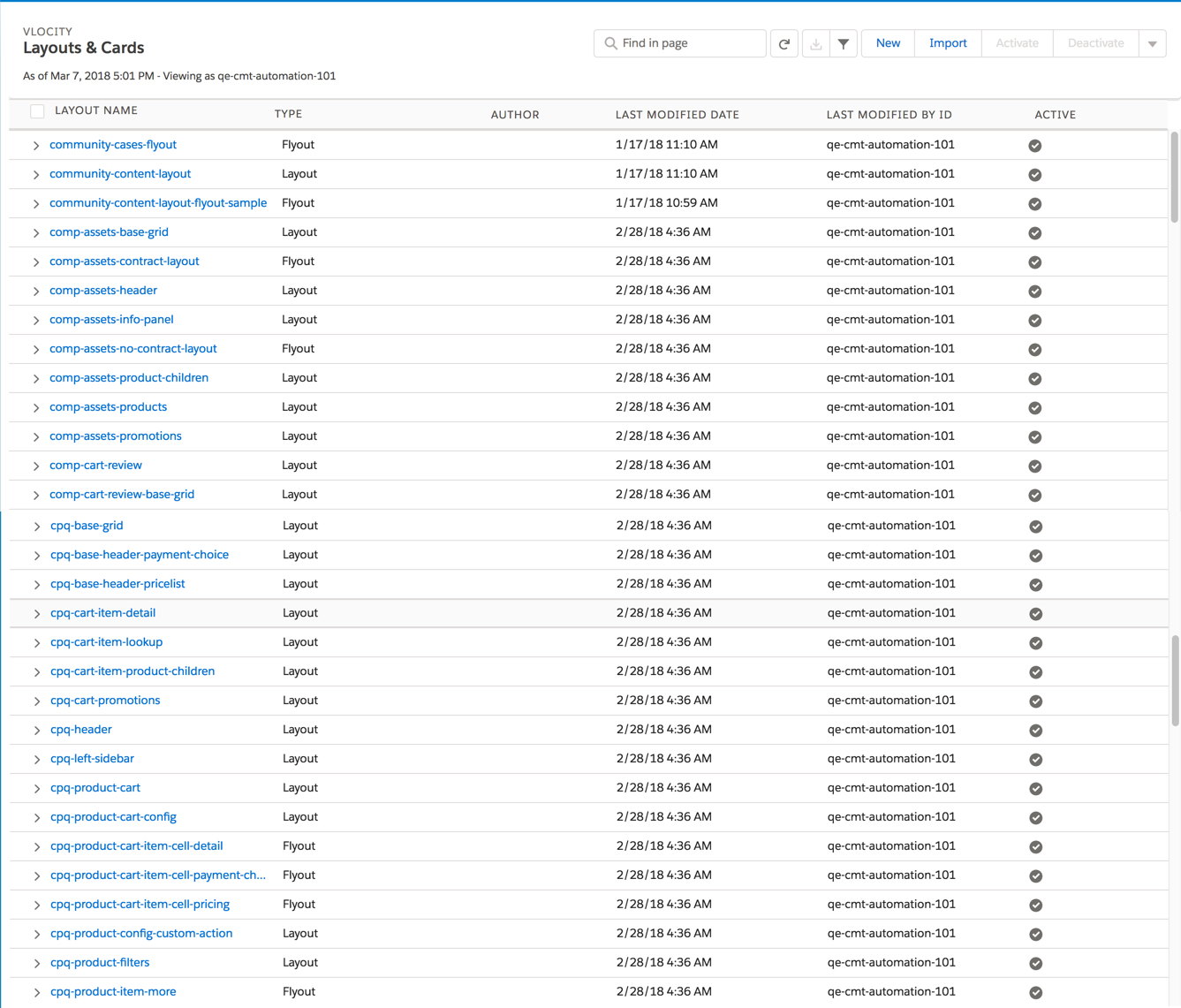Expand the community-cases-flyout row
The width and height of the screenshot is (1181, 1008).
click(36, 146)
